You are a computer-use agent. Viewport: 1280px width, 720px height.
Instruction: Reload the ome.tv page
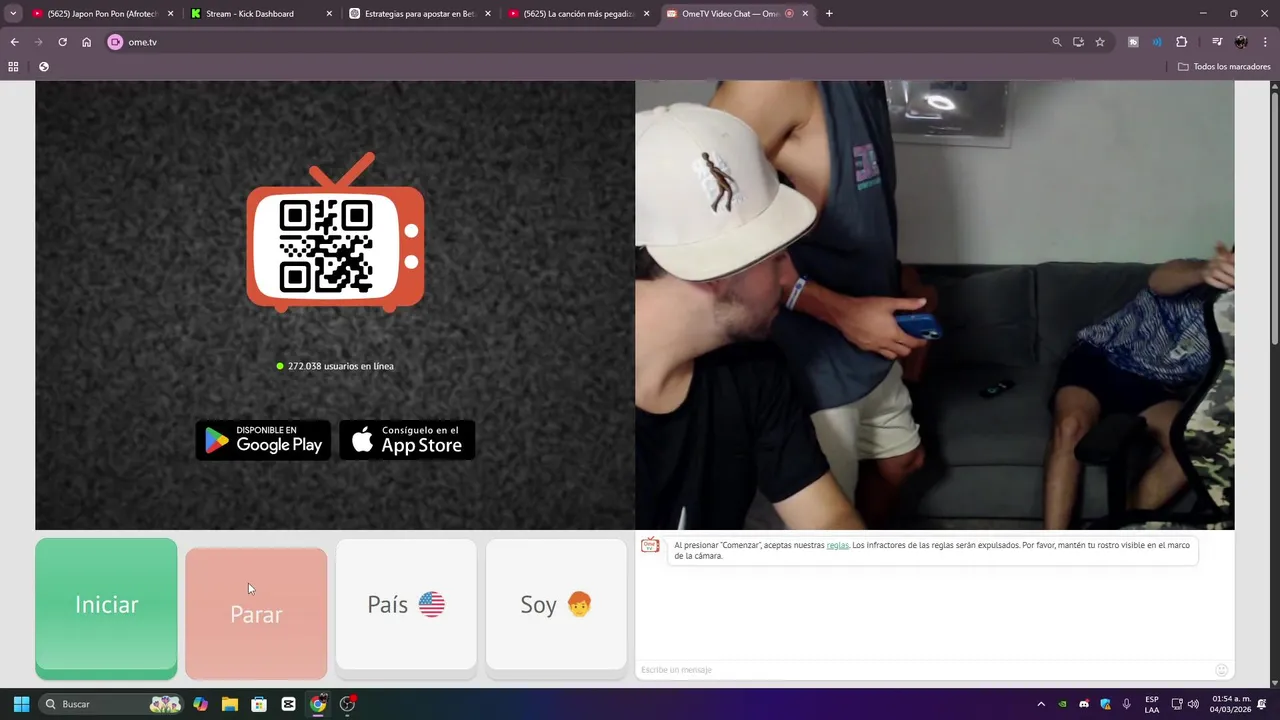click(x=62, y=42)
